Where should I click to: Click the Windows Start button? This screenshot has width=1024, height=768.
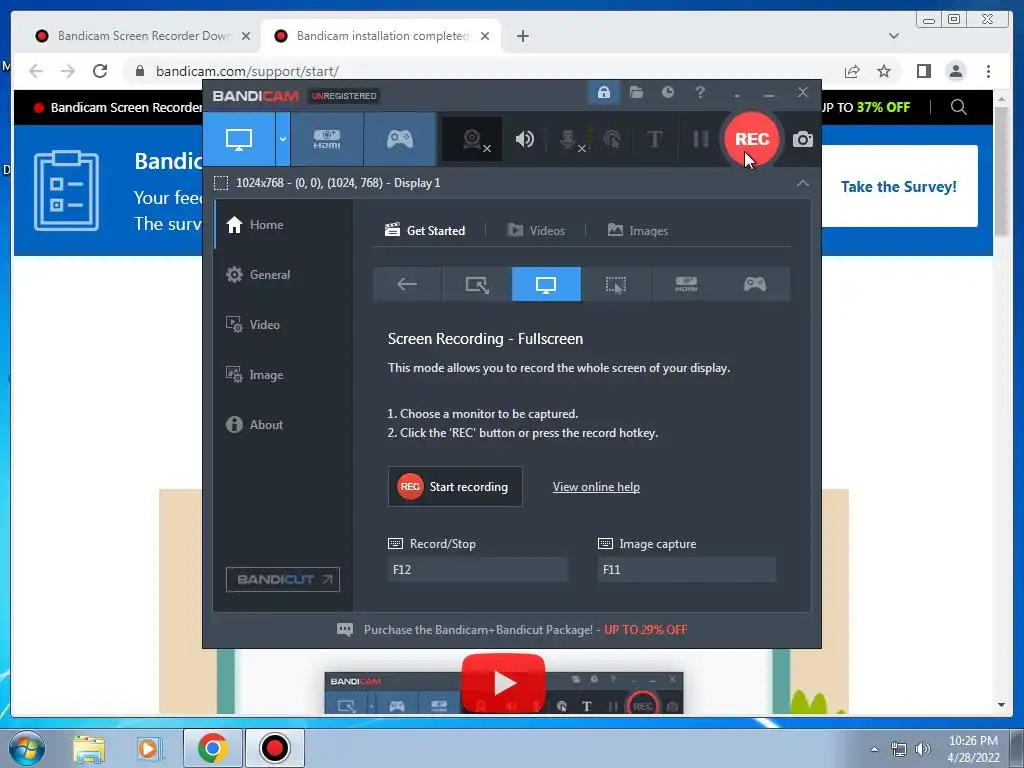[26, 748]
